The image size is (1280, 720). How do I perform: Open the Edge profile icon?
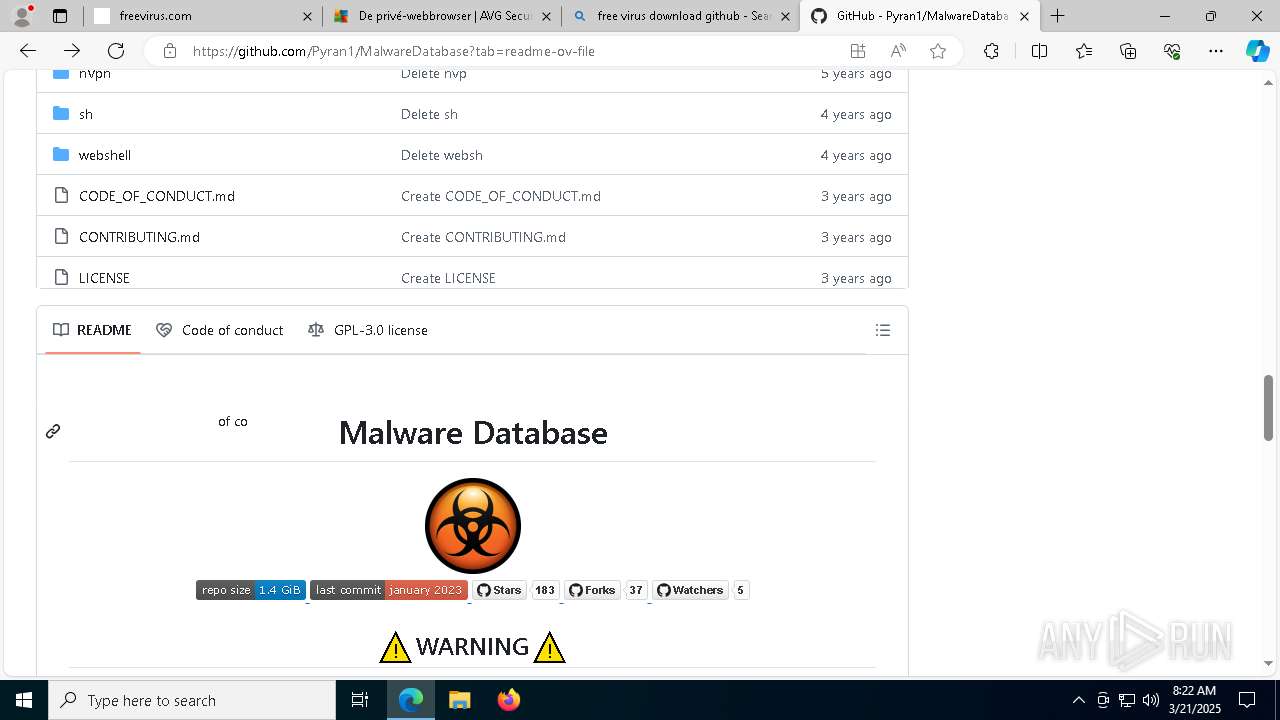(x=22, y=16)
